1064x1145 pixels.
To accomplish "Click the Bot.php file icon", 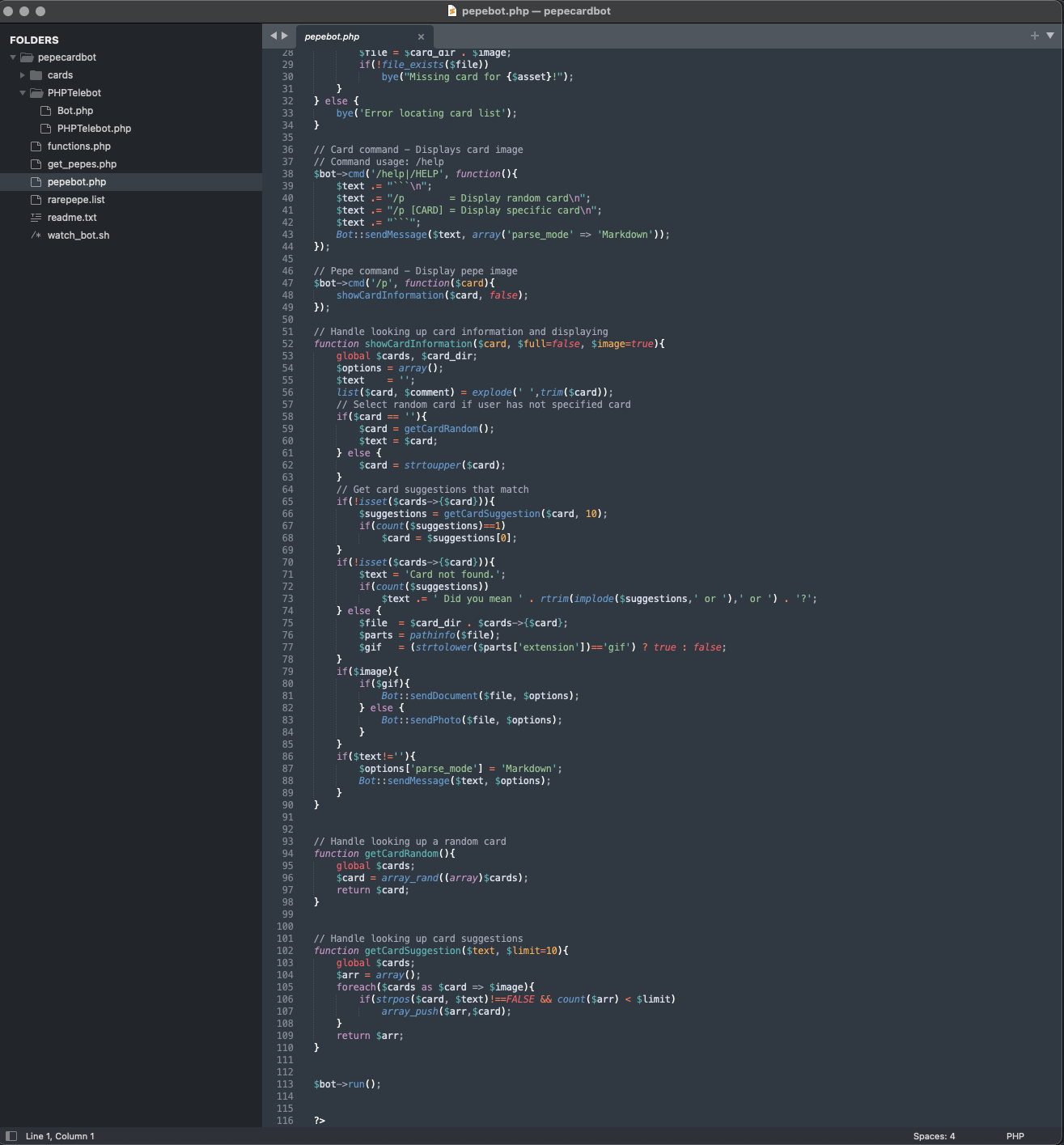I will (x=46, y=111).
